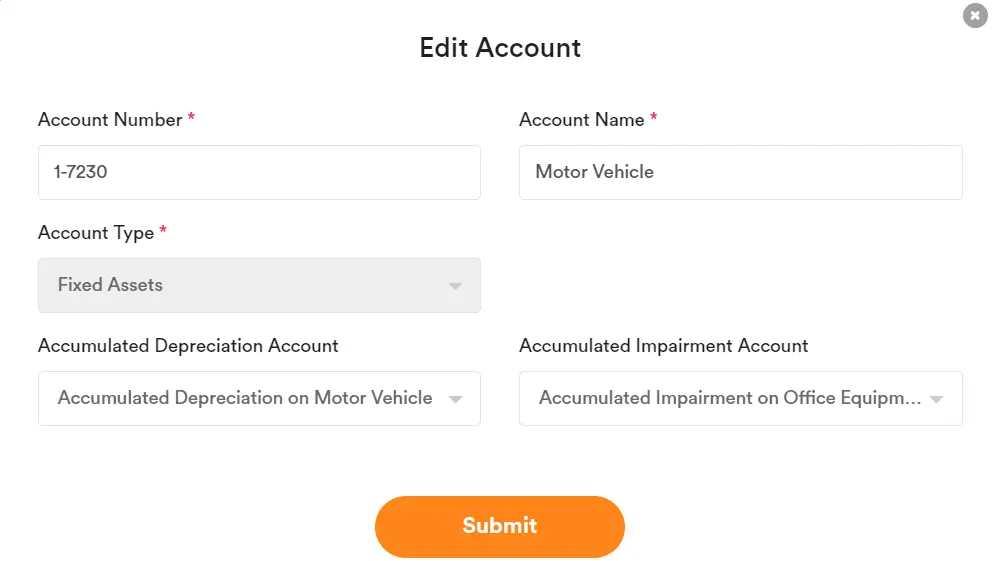Expand the Accumulated Depreciation Account arrow
This screenshot has width=999, height=561.
click(455, 399)
